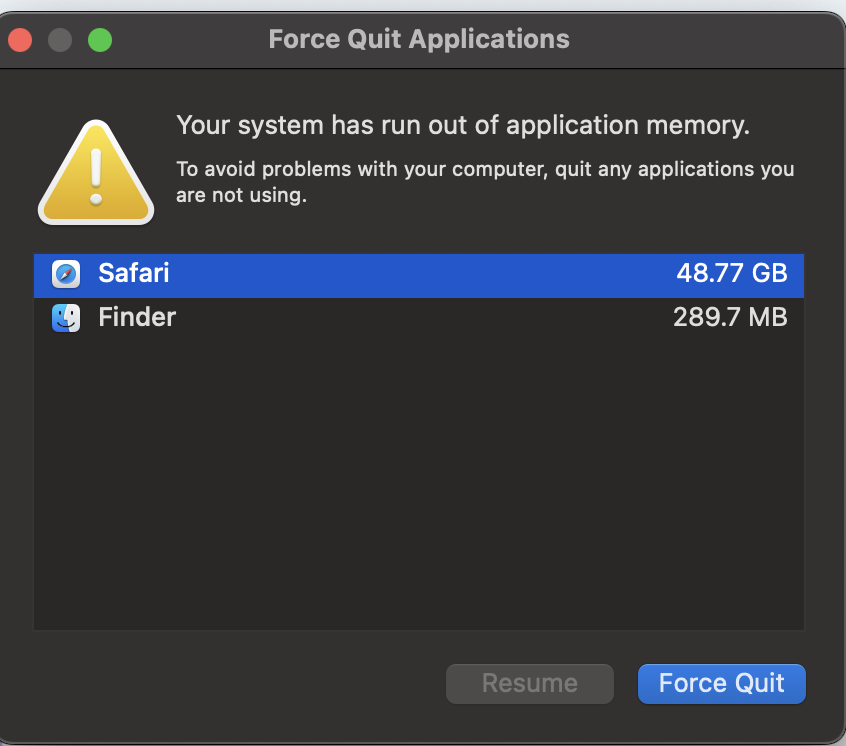Click the empty area of the application list
The width and height of the screenshot is (846, 746).
tap(419, 480)
